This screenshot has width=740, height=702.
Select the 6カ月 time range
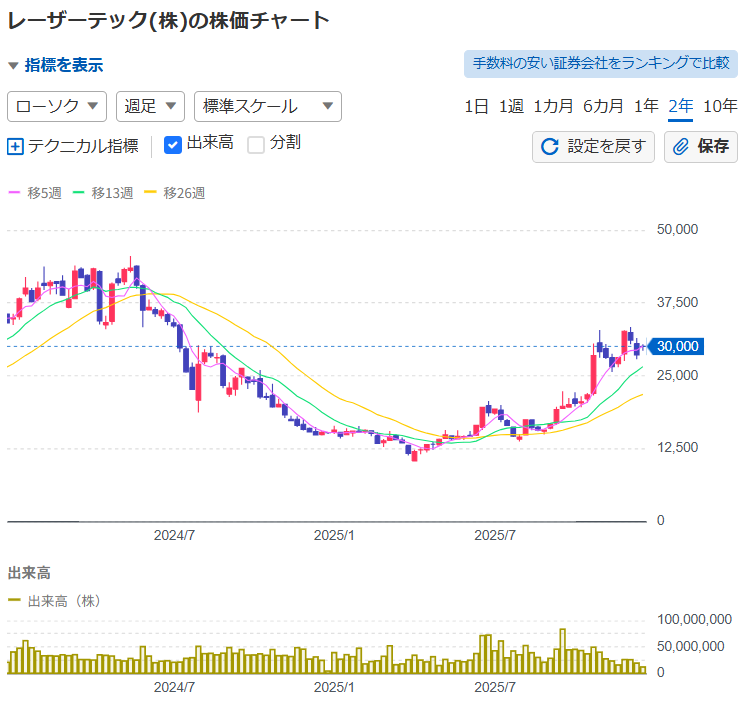tap(603, 106)
